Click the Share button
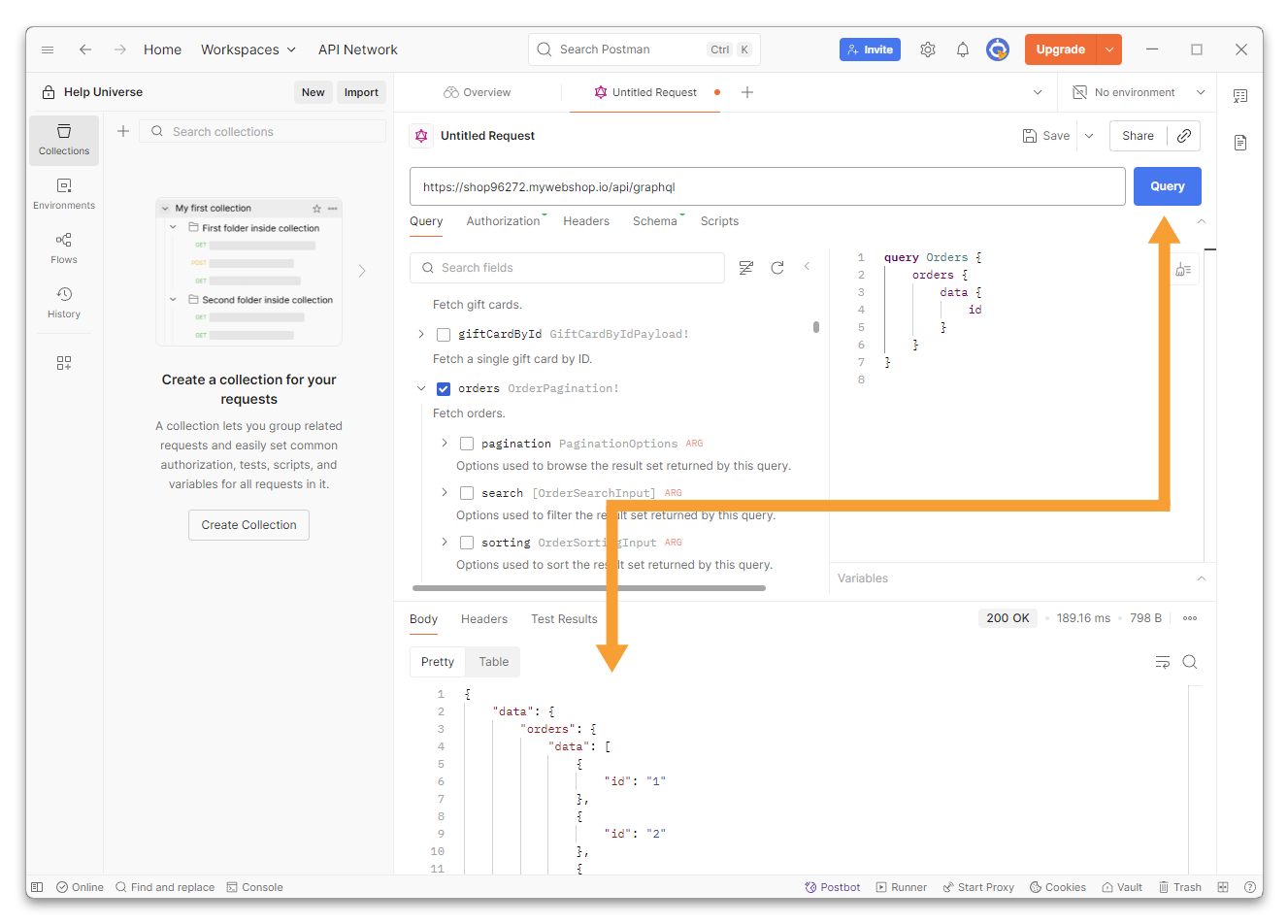The image size is (1288, 924). [x=1138, y=136]
